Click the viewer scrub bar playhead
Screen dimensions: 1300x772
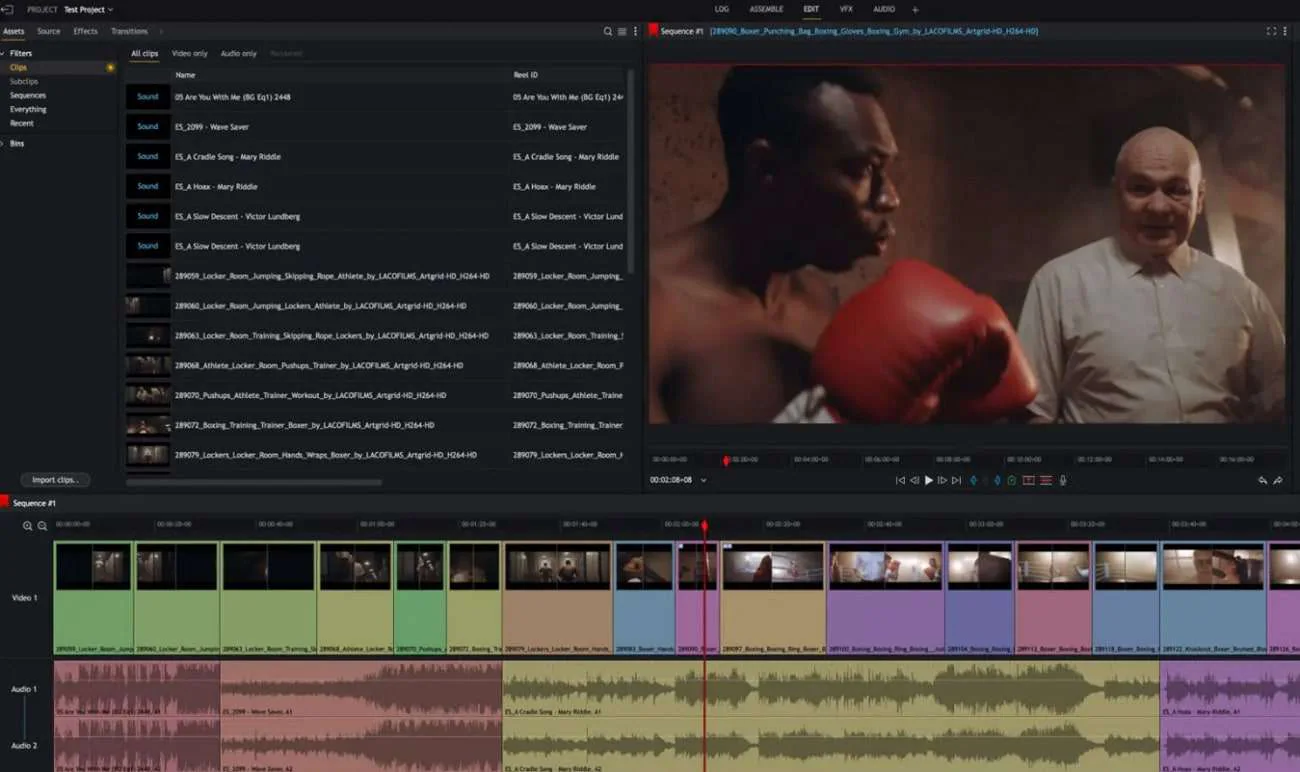click(726, 460)
